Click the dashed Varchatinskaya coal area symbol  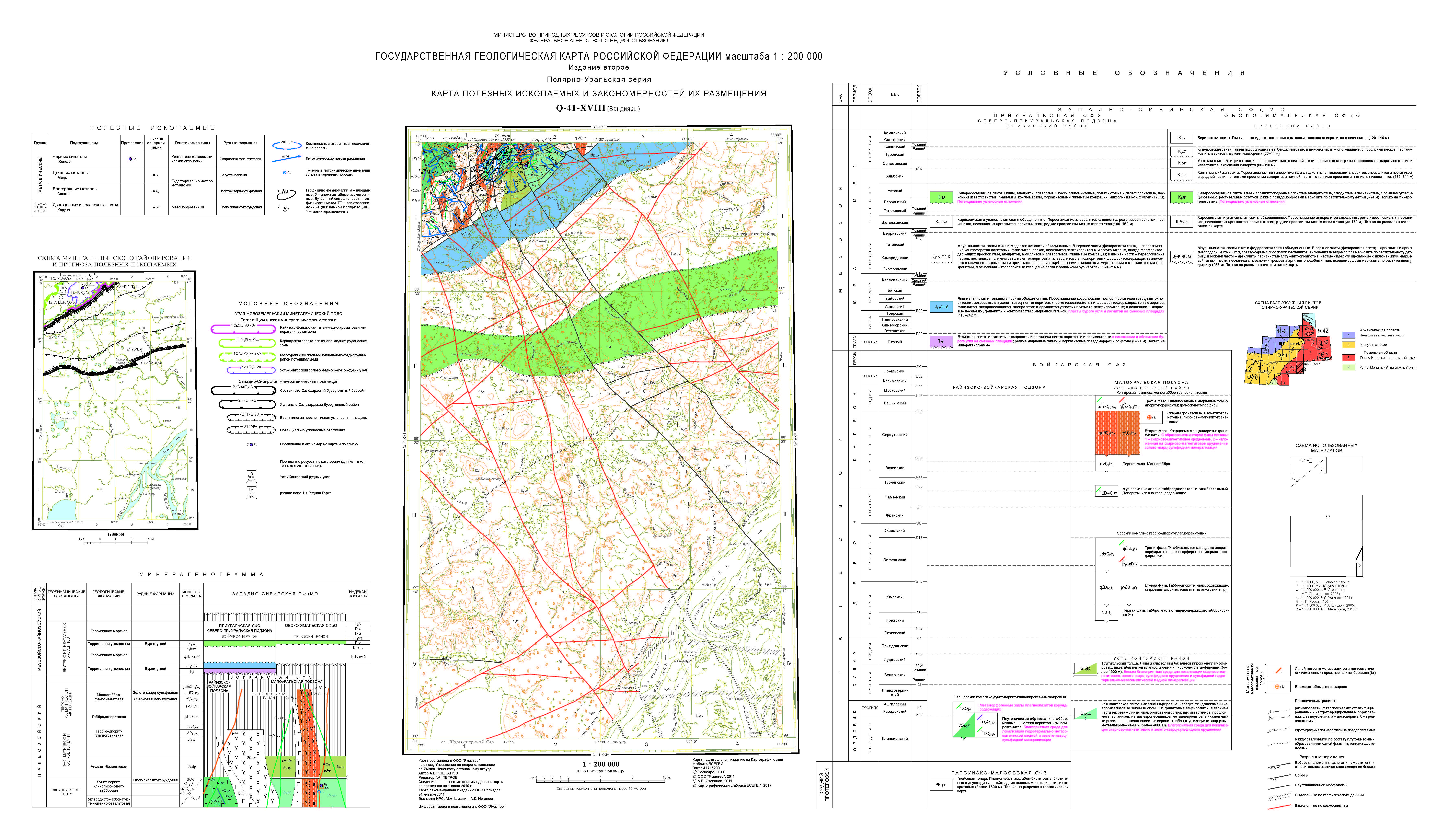coord(252,418)
